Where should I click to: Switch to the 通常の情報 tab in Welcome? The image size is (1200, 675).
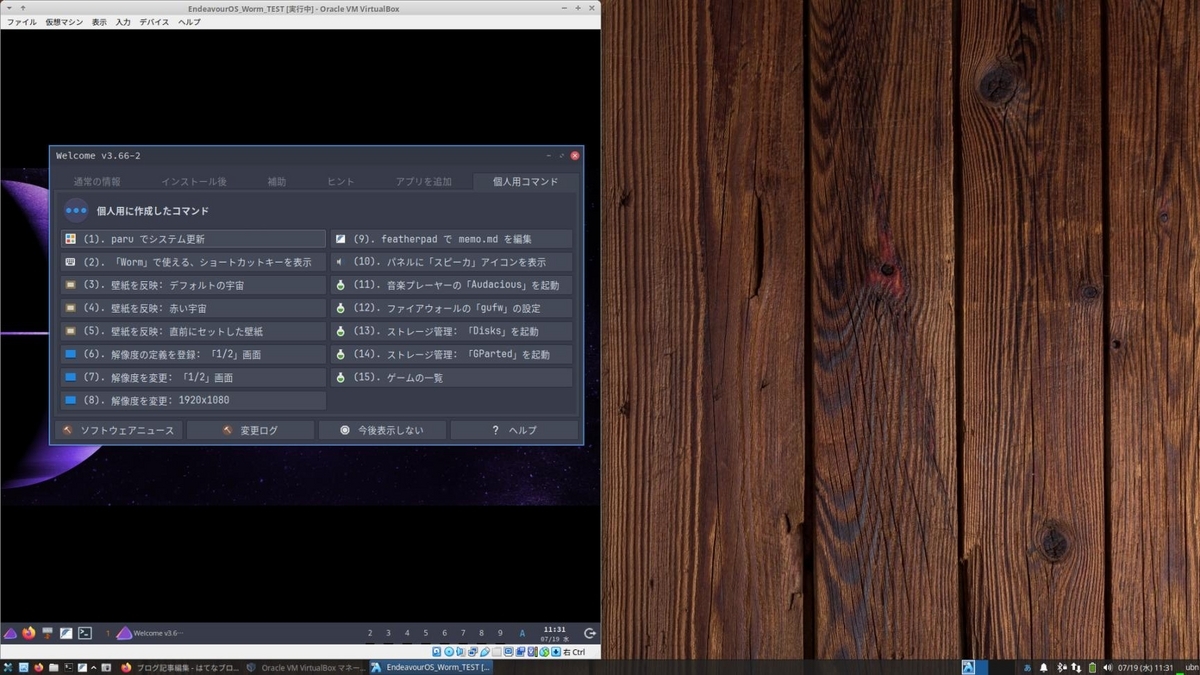(97, 182)
